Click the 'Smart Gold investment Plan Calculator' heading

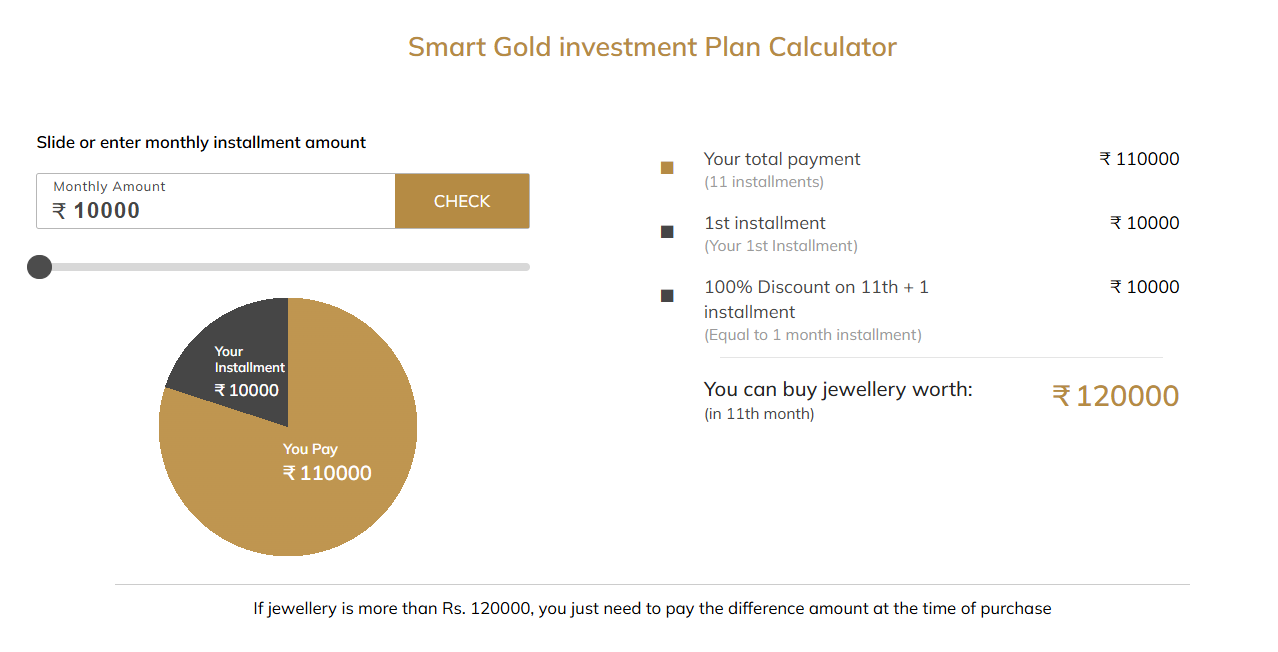click(x=652, y=47)
